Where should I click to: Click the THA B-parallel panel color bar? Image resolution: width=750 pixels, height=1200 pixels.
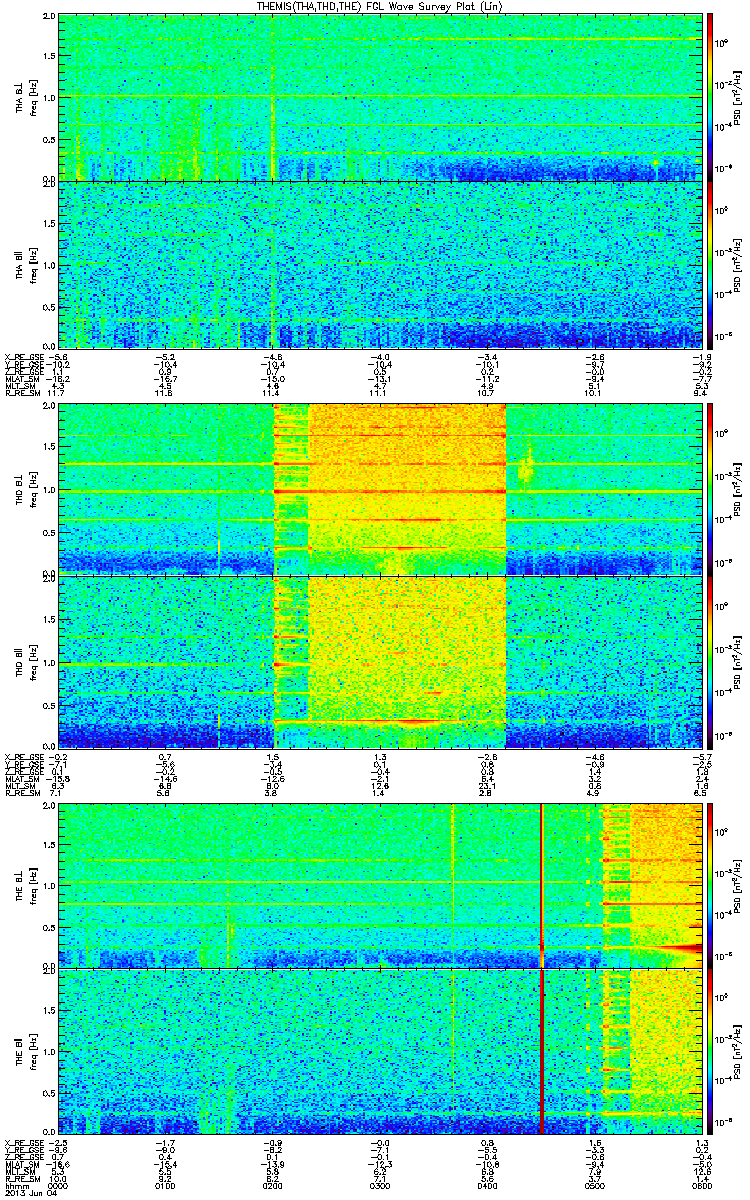pyautogui.click(x=711, y=263)
